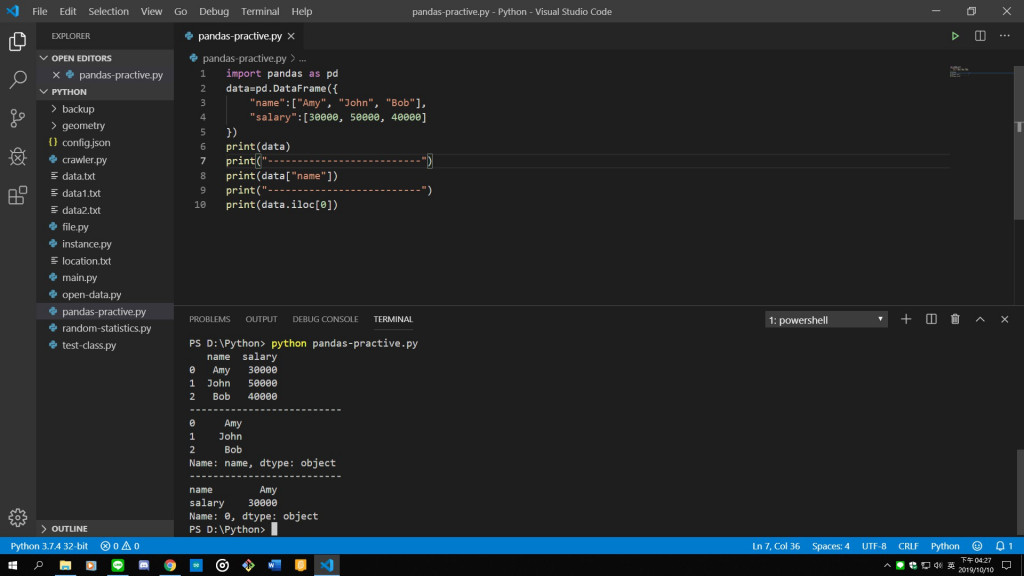Viewport: 1024px width, 576px height.
Task: Open the File menu
Action: [x=39, y=11]
